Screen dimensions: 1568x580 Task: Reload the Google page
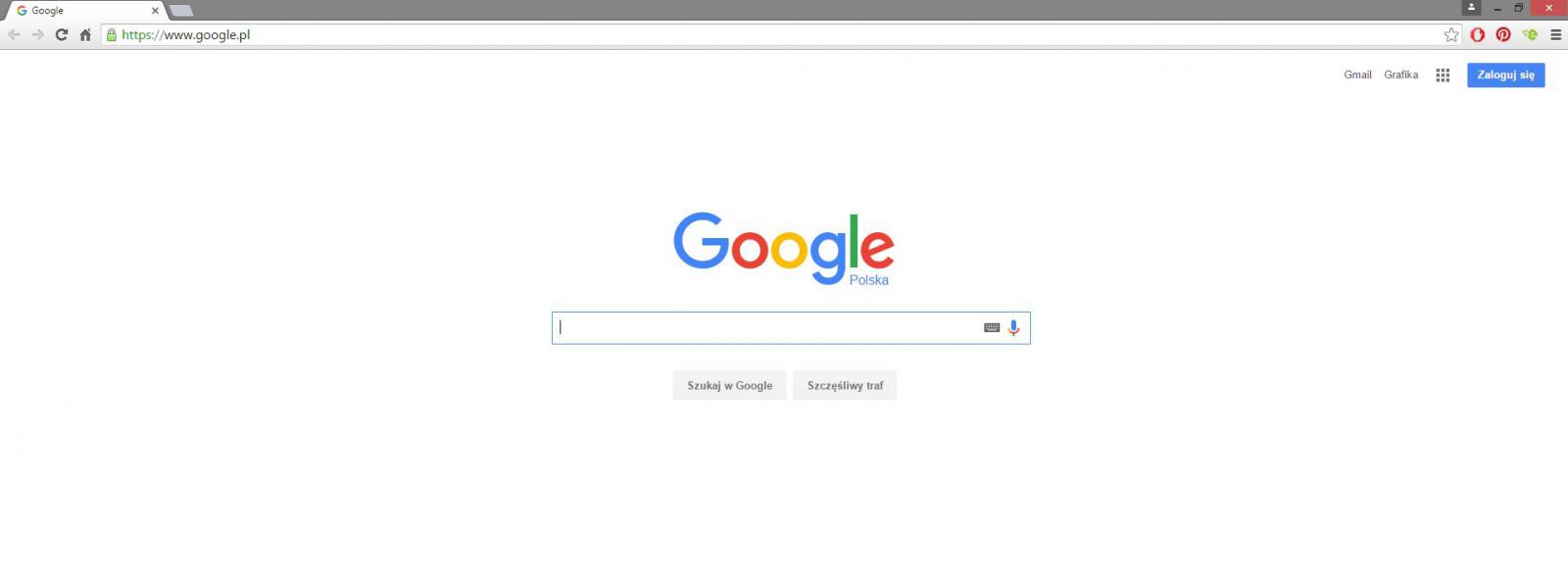pyautogui.click(x=61, y=34)
